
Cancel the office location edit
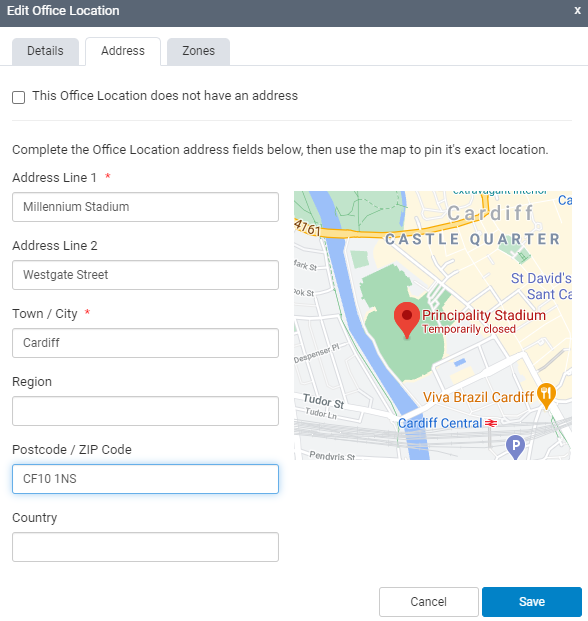(x=429, y=602)
